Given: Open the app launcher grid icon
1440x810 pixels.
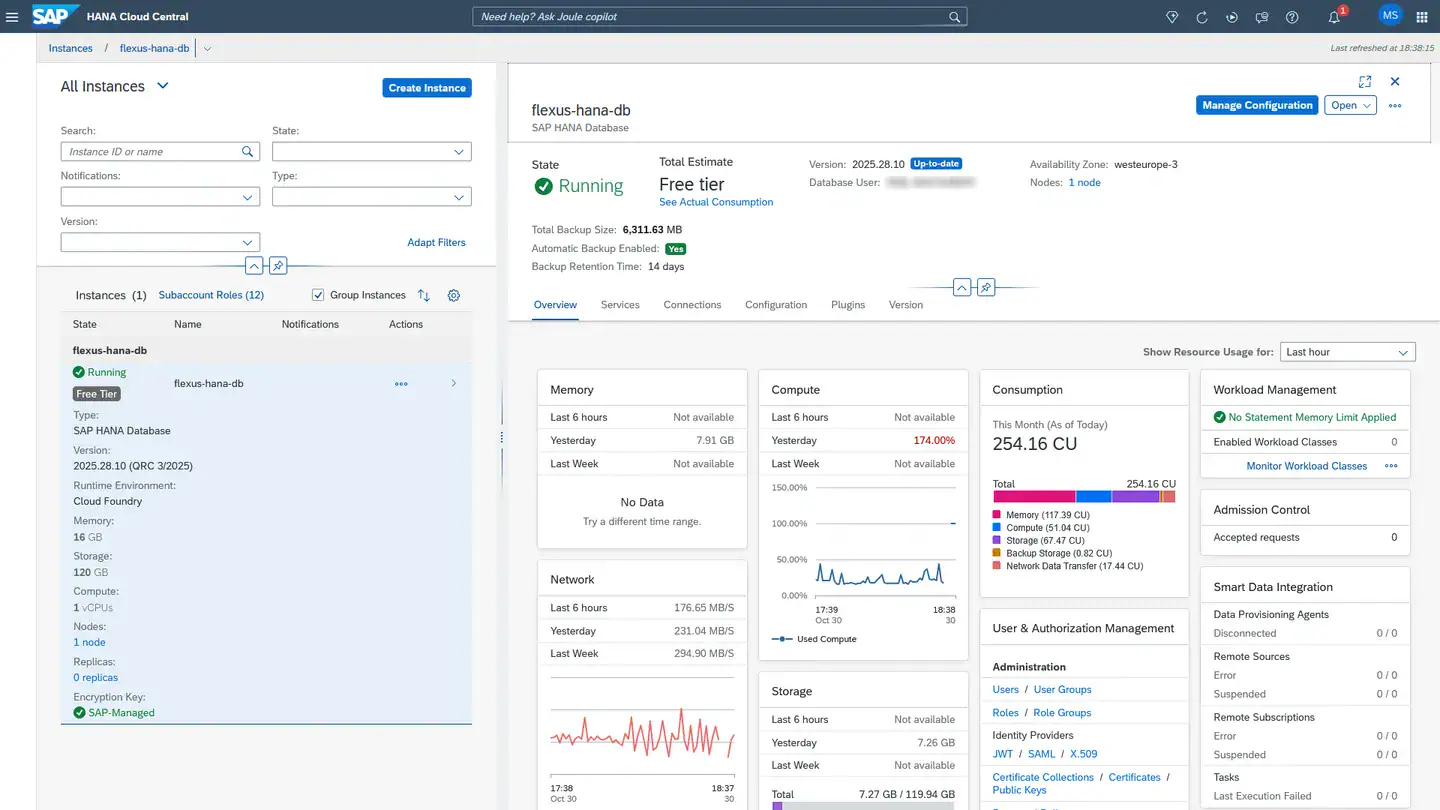Looking at the screenshot, I should coord(1422,17).
